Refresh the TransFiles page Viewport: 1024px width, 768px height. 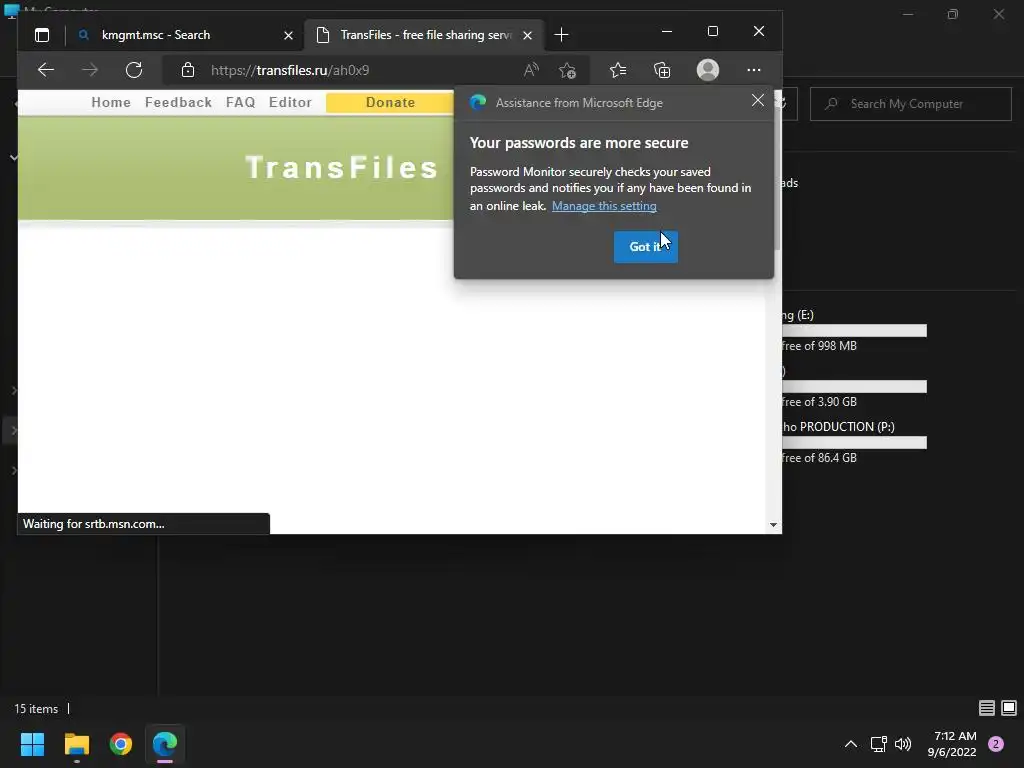click(x=134, y=70)
